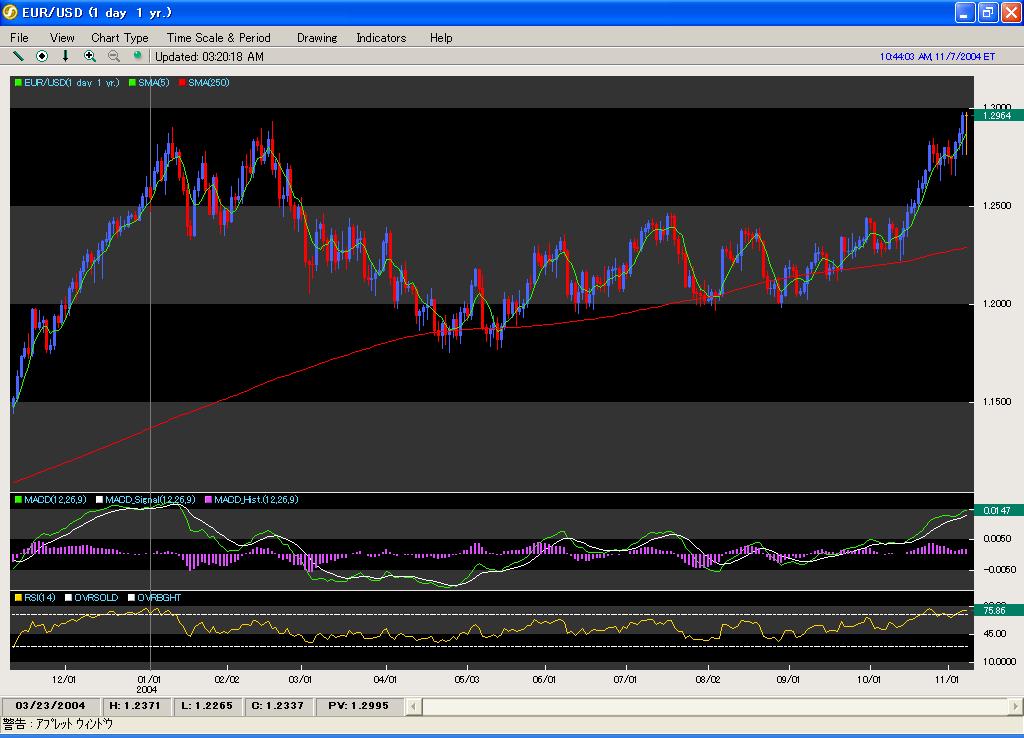Click the SMA(250) legend label

(x=209, y=82)
